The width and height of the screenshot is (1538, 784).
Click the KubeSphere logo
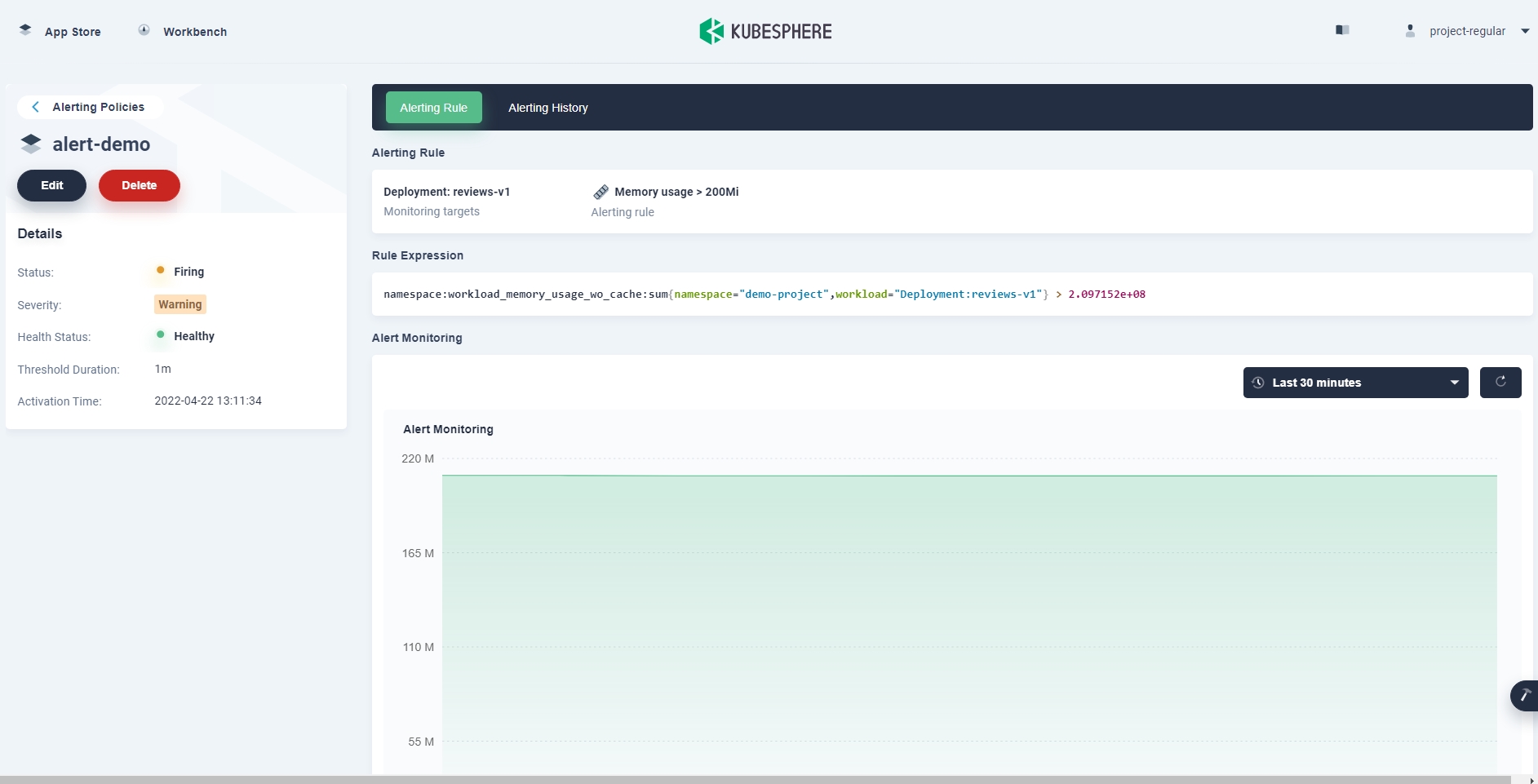click(765, 31)
